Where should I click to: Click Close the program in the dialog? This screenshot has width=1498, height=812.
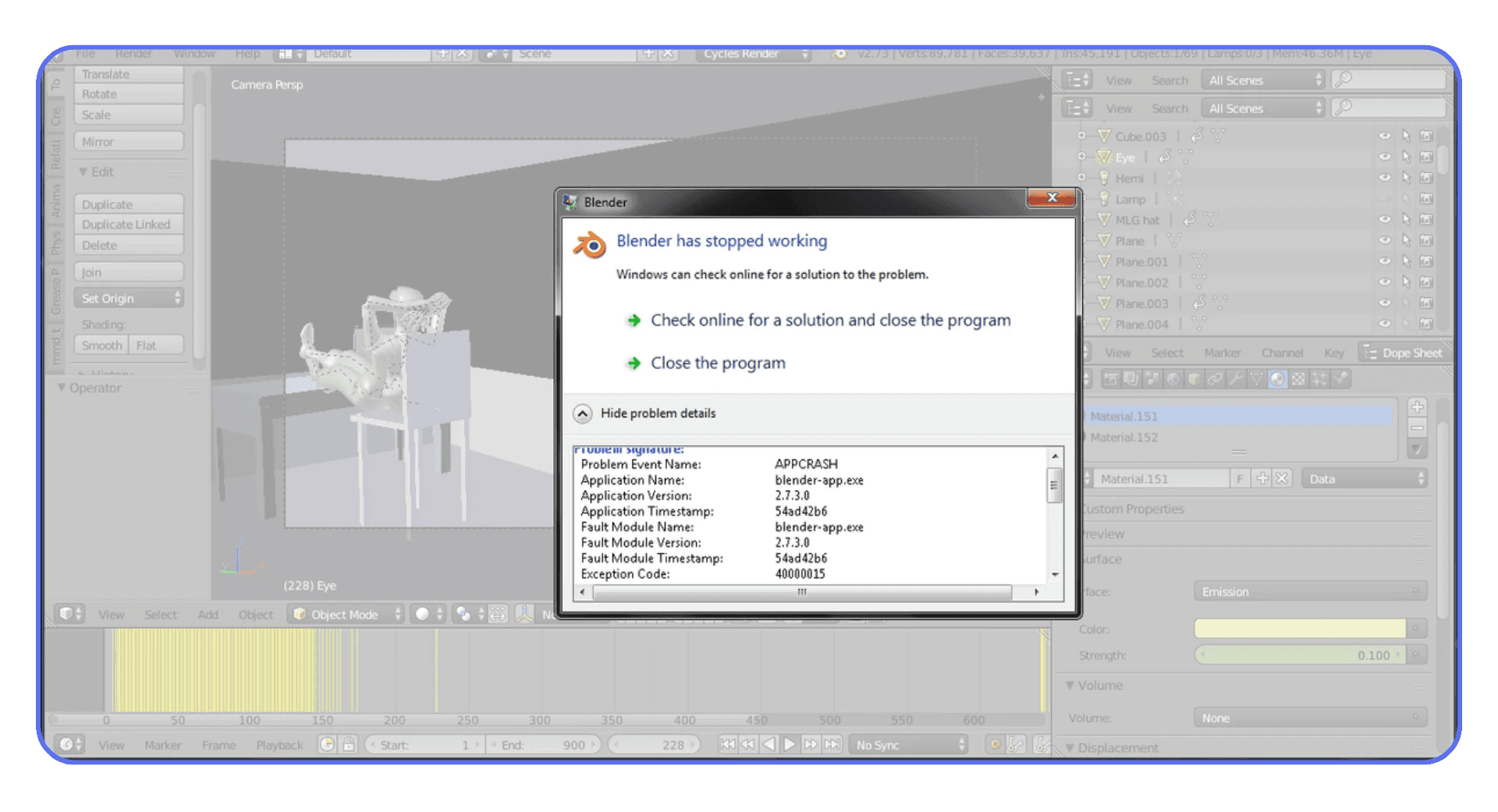coord(717,363)
